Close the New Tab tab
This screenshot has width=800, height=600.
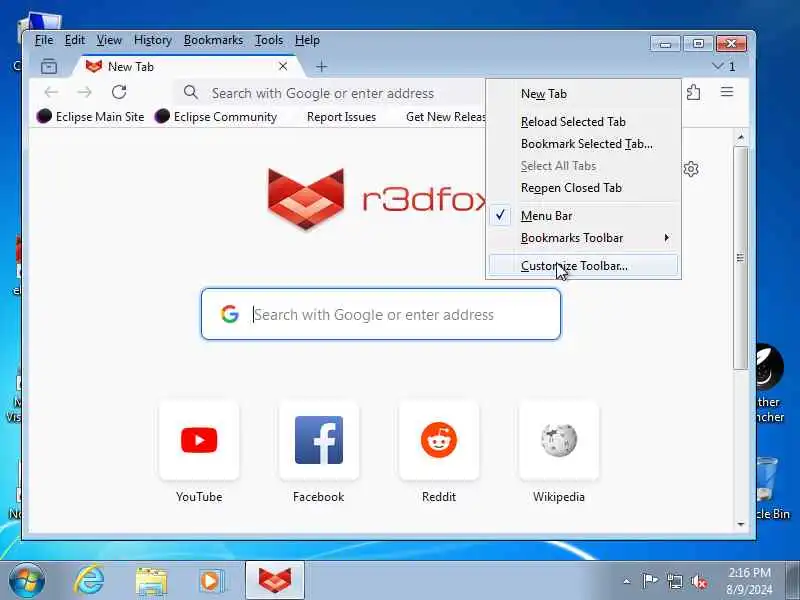283,66
